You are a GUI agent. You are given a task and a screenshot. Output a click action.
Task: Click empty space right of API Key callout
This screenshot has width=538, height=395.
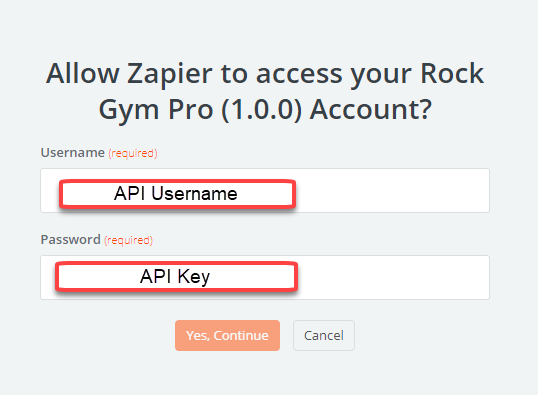[393, 278]
